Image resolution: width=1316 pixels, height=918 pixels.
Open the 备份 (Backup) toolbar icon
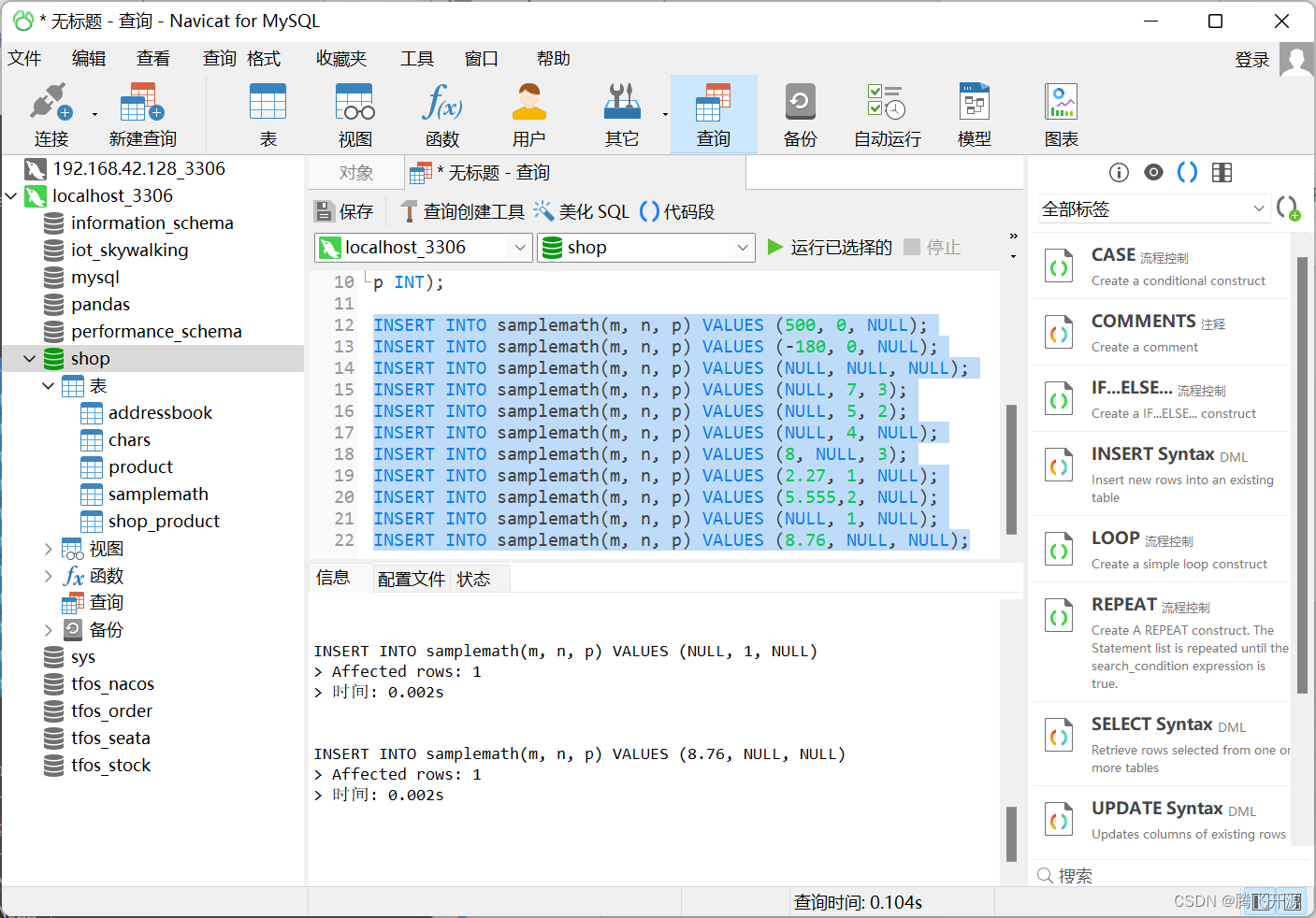(x=800, y=114)
